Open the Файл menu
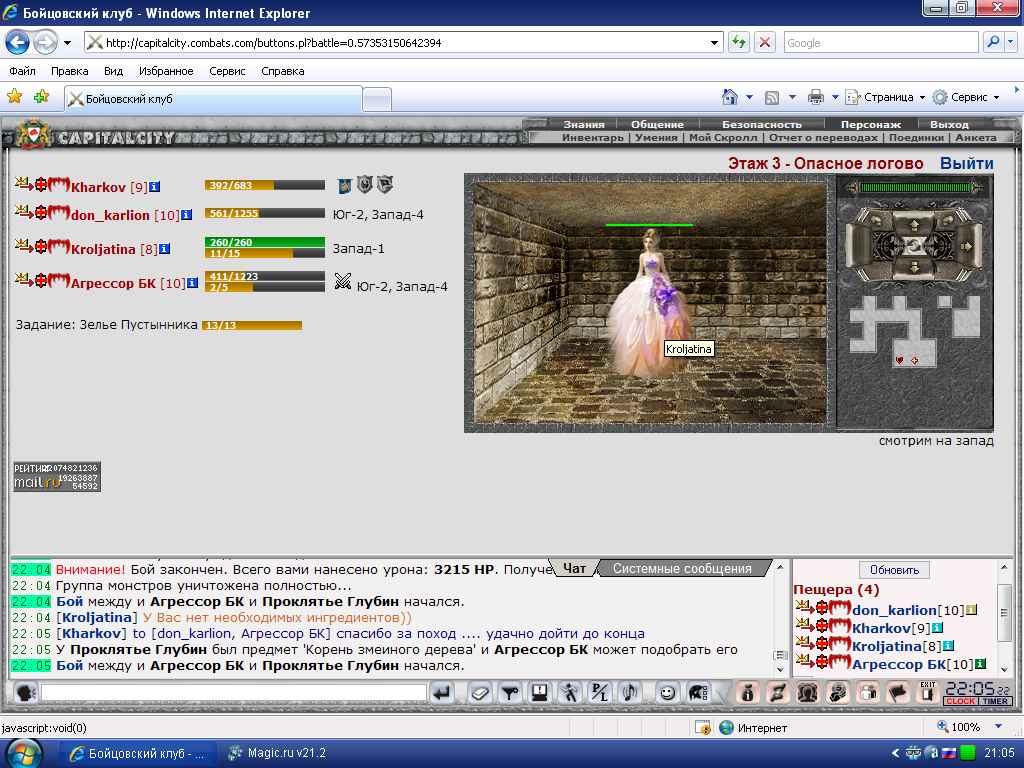This screenshot has width=1024, height=768. (x=22, y=71)
